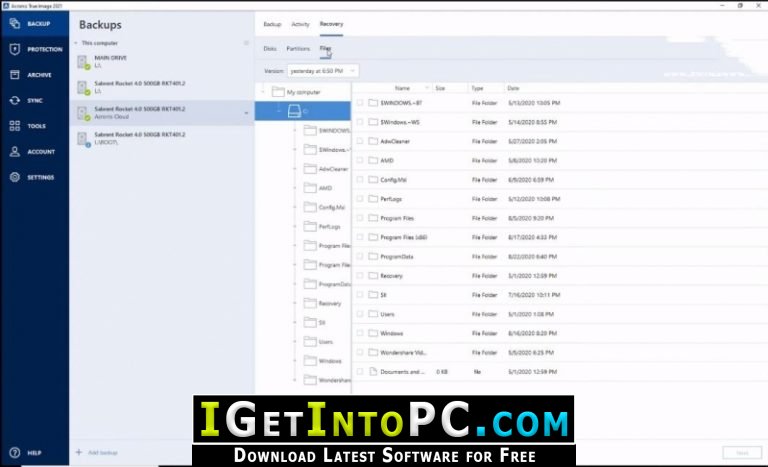
Task: Switch to the Partitions recovery sub-tab
Action: point(298,49)
